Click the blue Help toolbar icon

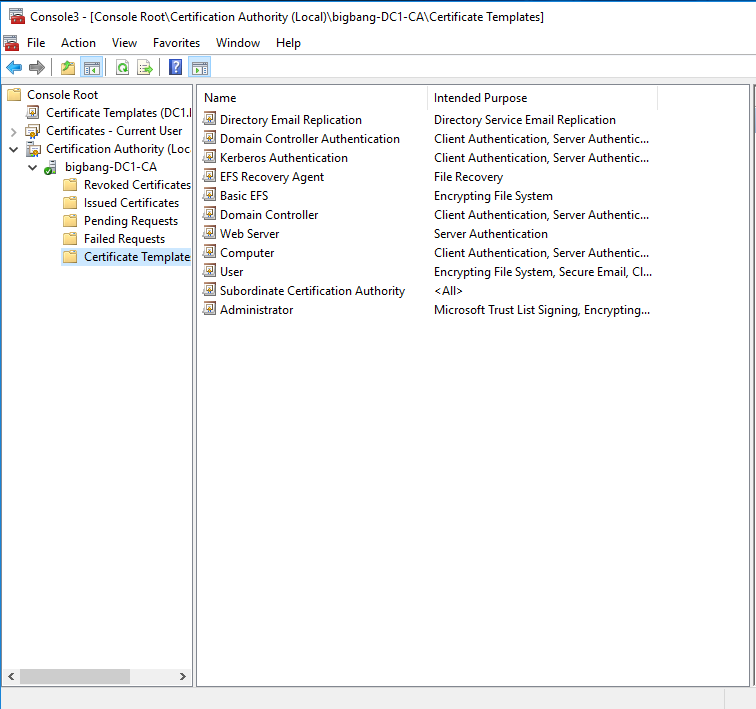tap(176, 67)
